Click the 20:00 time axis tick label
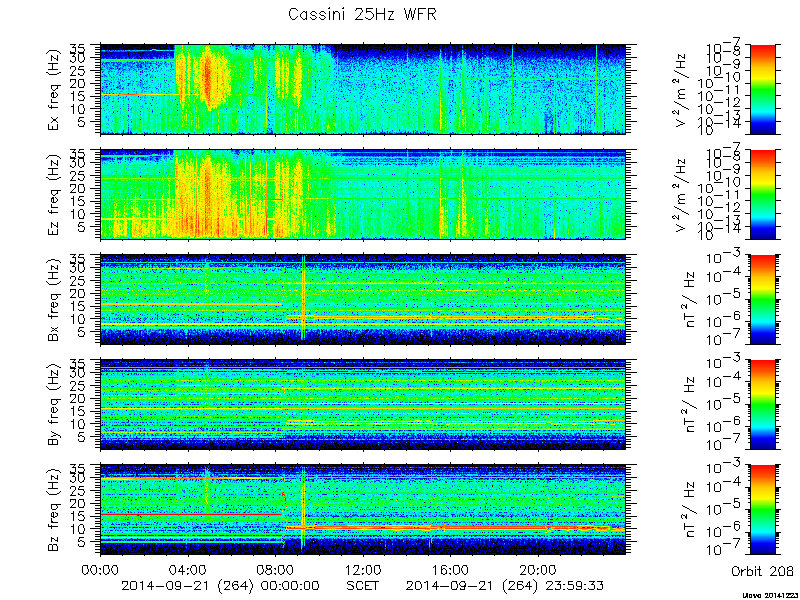 point(538,570)
